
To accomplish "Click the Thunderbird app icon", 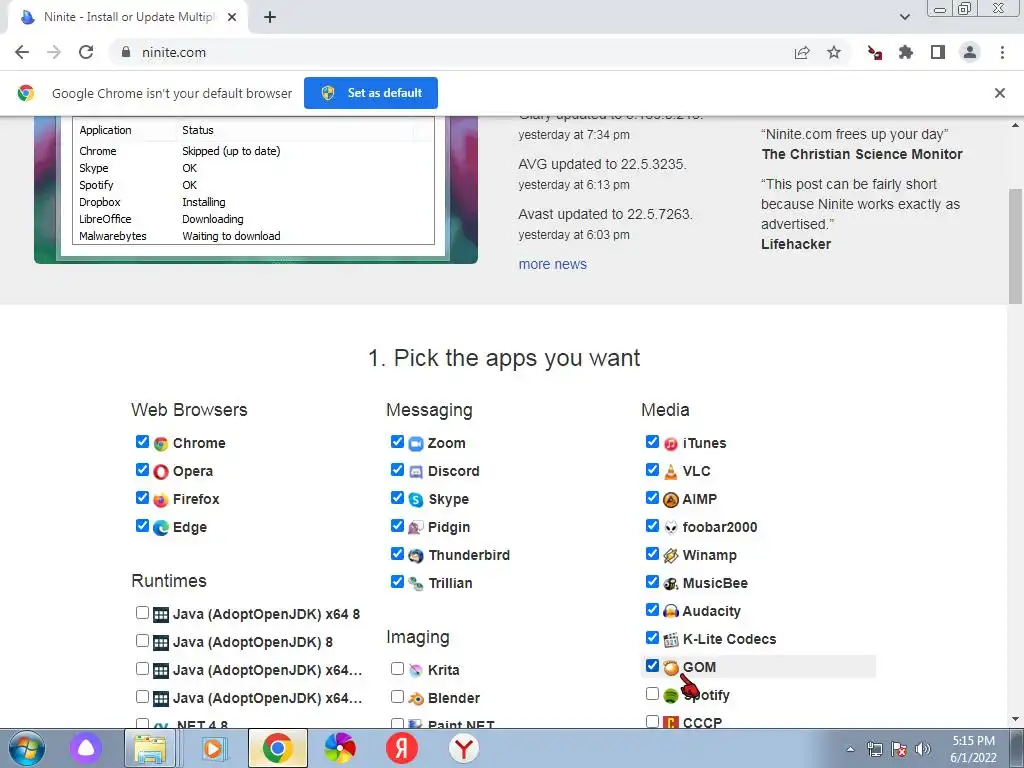I will [x=416, y=556].
